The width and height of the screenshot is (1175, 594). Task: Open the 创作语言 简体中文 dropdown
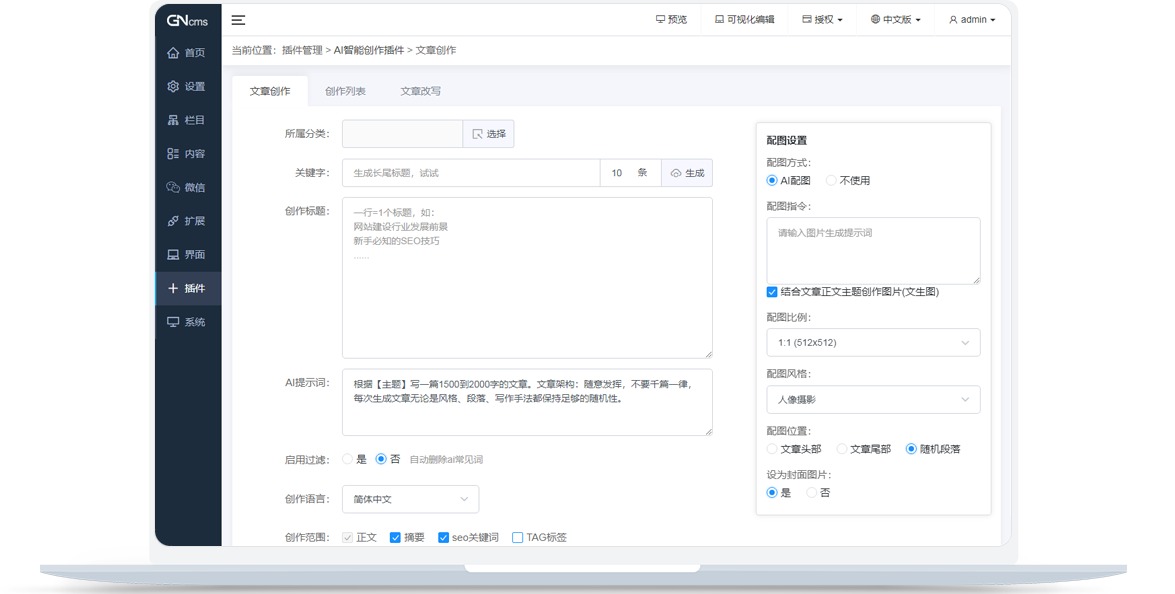410,499
